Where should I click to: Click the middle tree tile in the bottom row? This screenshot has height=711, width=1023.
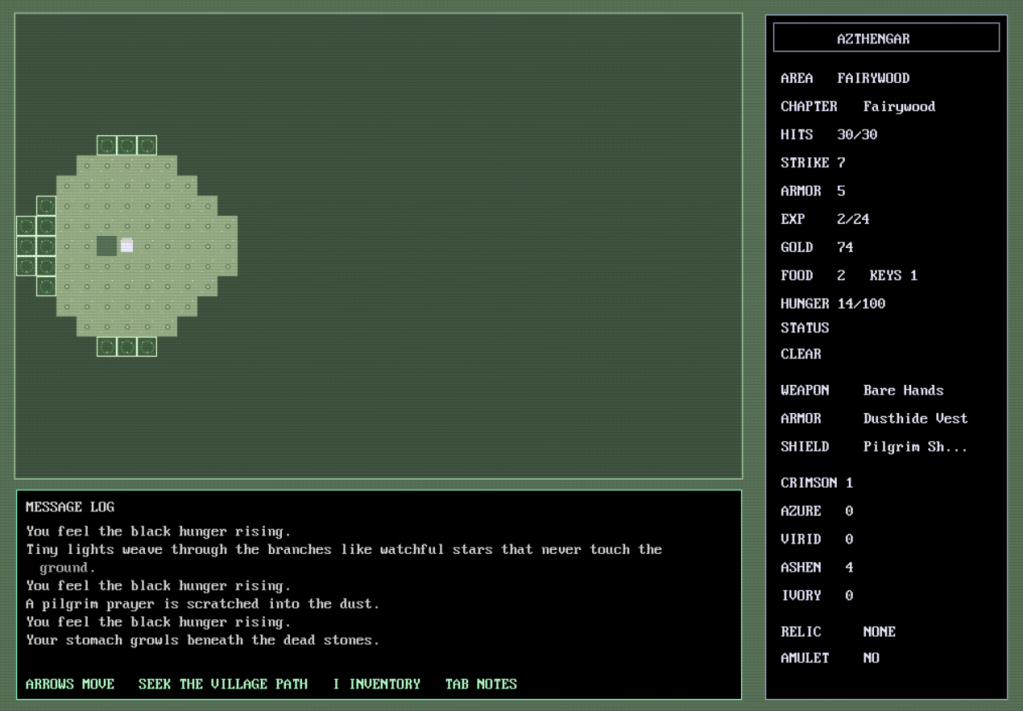tap(127, 347)
